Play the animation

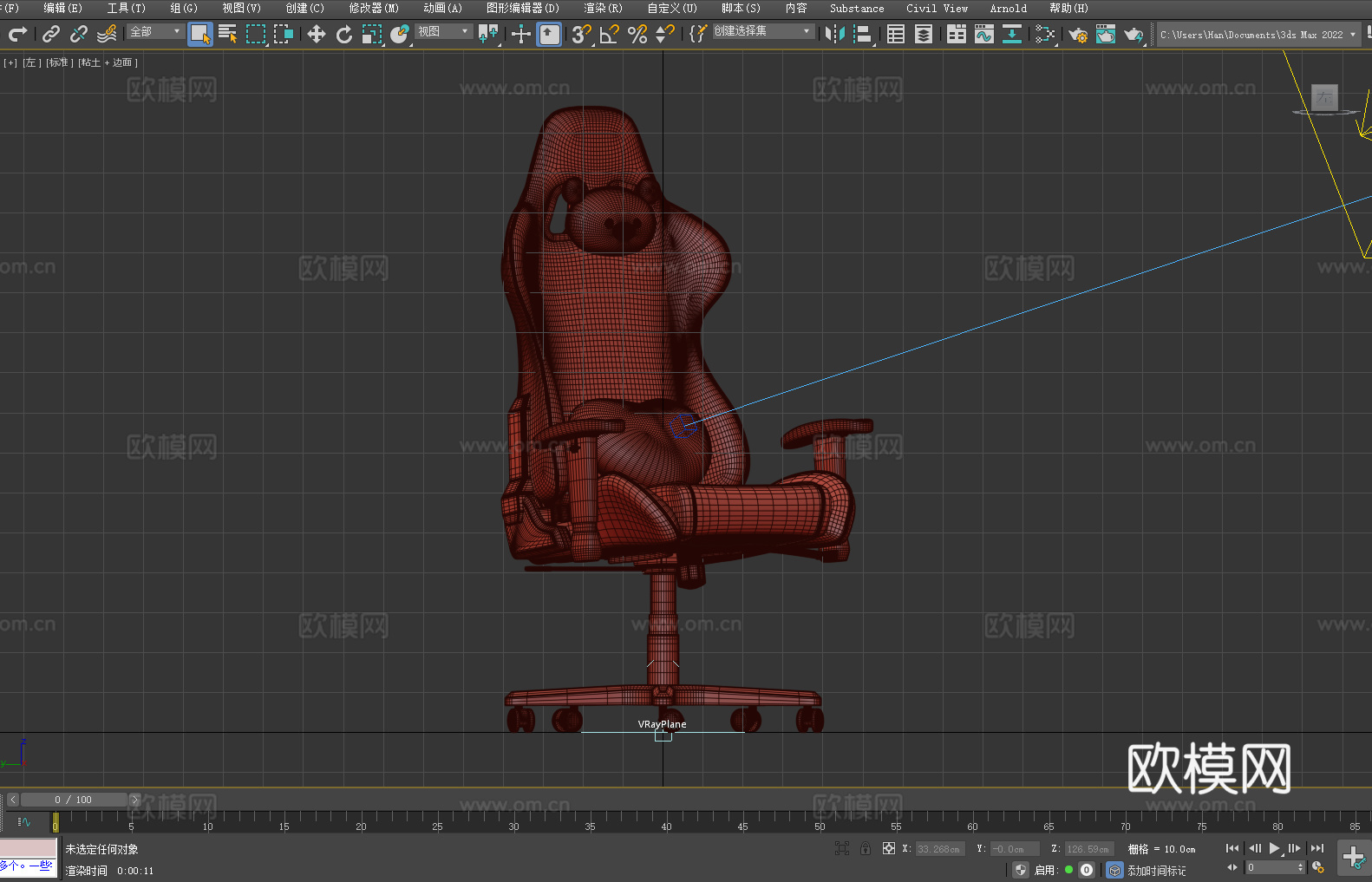click(1275, 848)
